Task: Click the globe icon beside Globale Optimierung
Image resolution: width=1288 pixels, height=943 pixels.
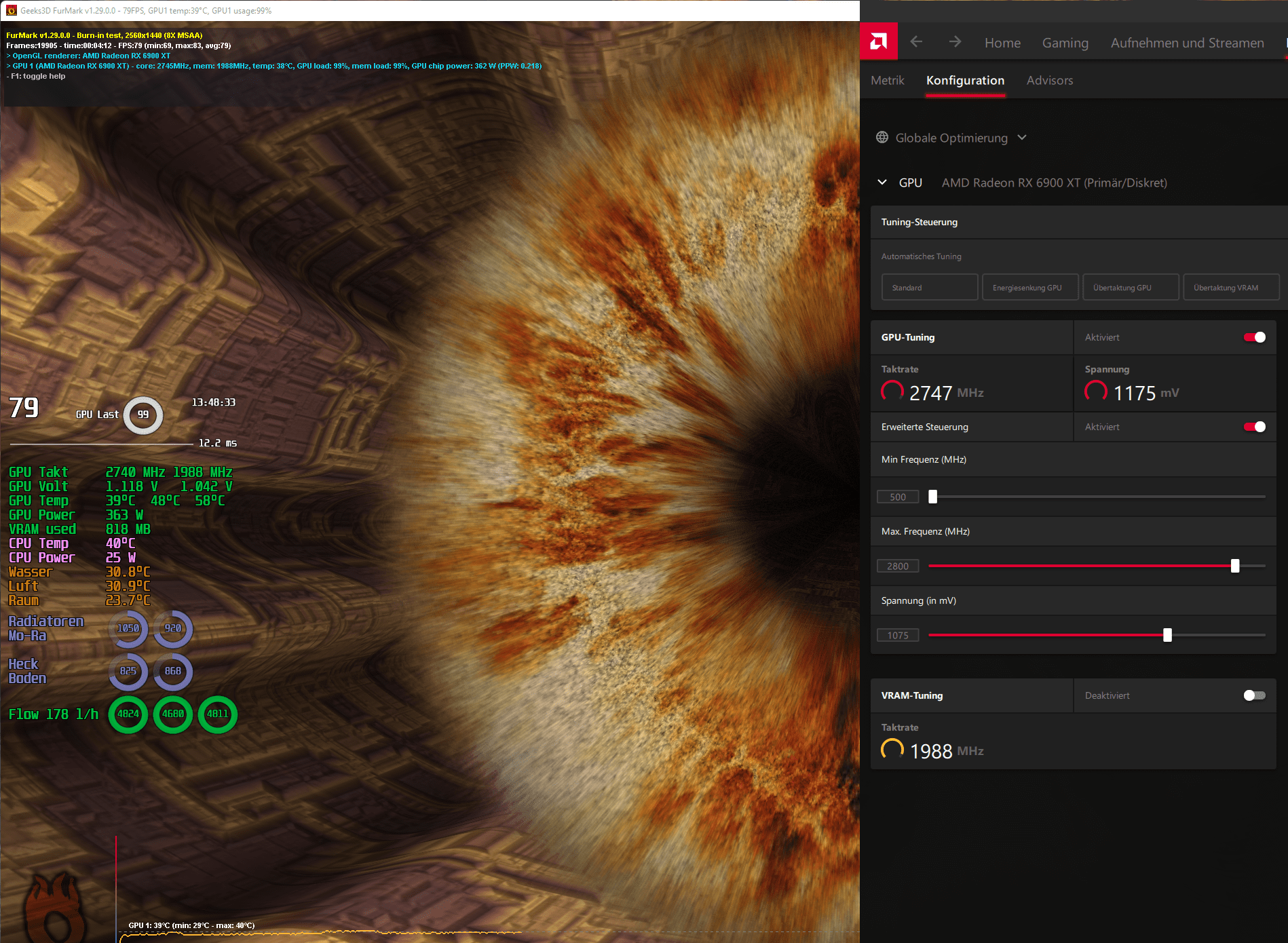Action: [x=882, y=138]
